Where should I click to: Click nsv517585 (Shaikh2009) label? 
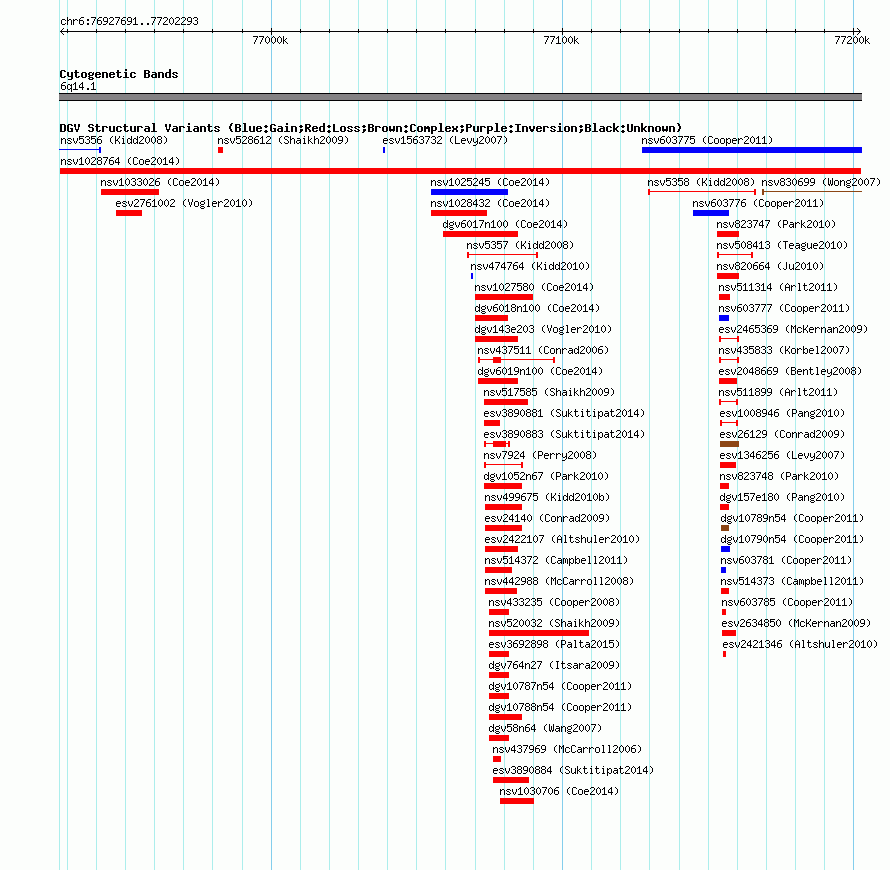click(549, 392)
